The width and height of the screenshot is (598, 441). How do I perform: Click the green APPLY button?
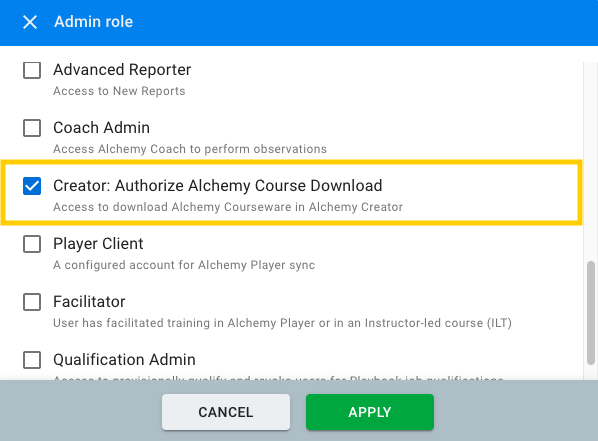click(x=370, y=412)
